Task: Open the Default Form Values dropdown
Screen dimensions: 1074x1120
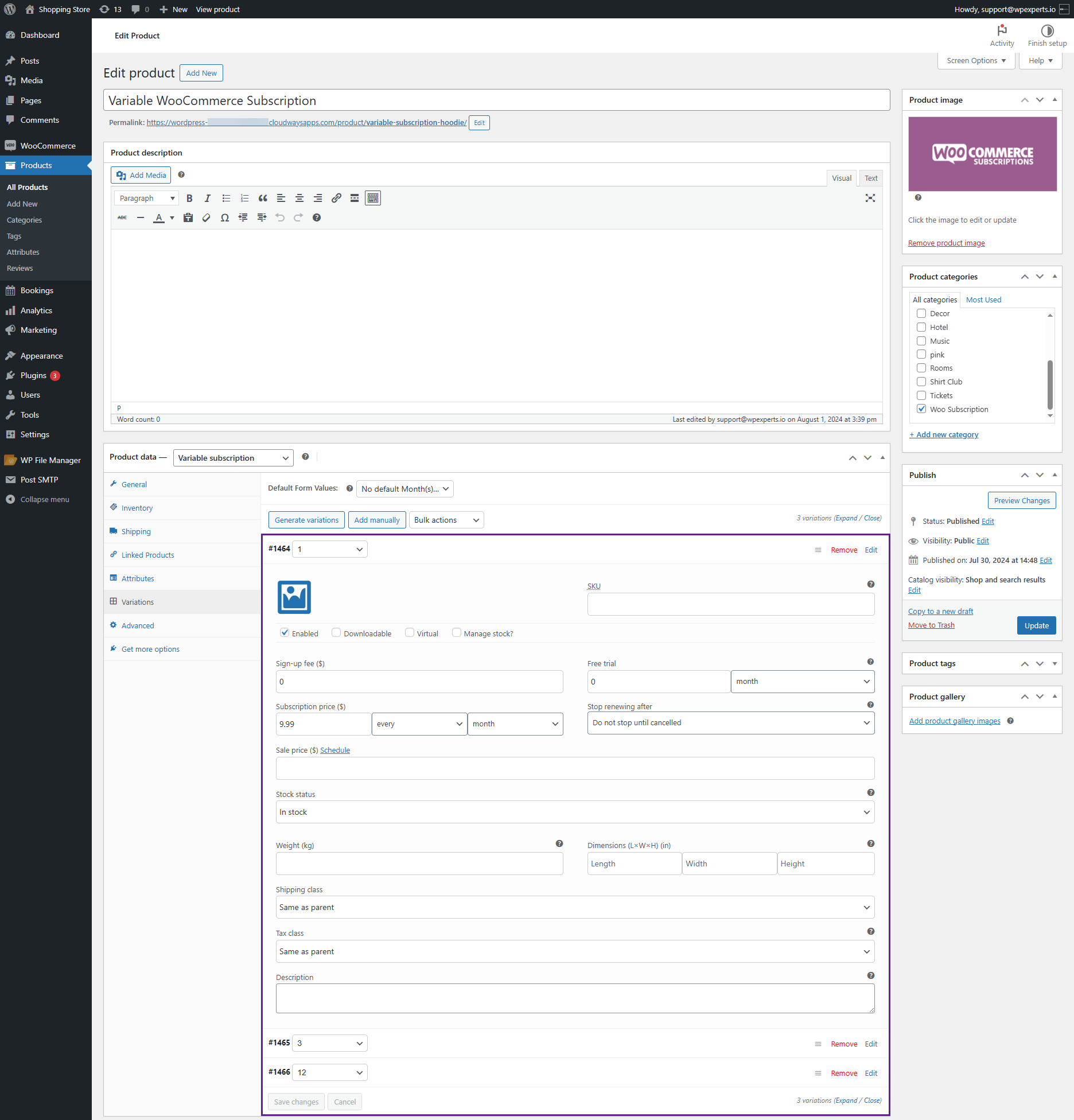Action: point(404,489)
